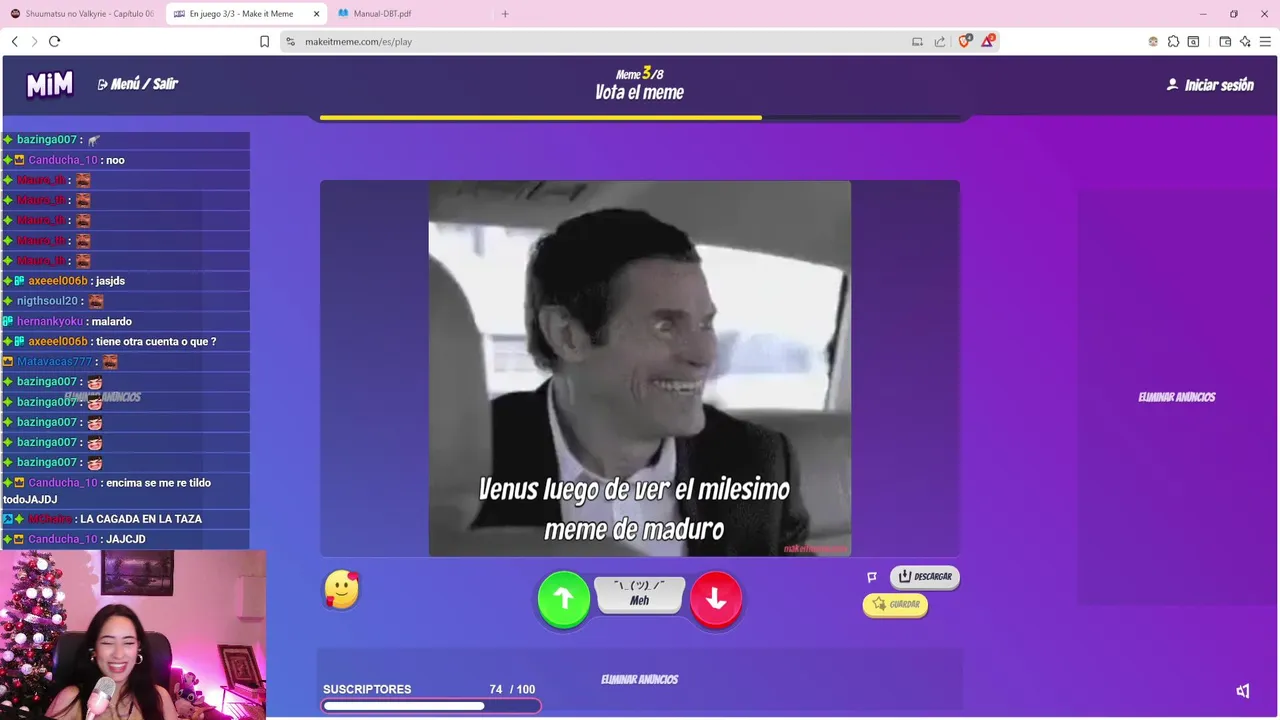Vote Meh on the meme
1280x720 pixels.
click(x=640, y=594)
